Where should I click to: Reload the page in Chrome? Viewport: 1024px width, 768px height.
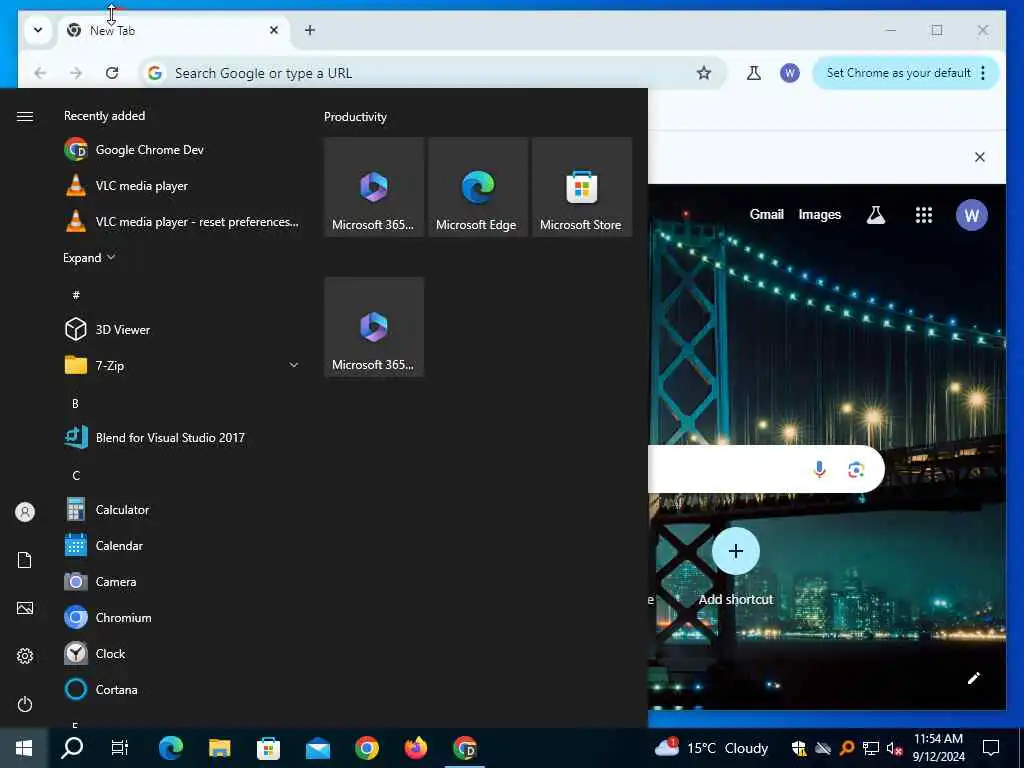(112, 73)
